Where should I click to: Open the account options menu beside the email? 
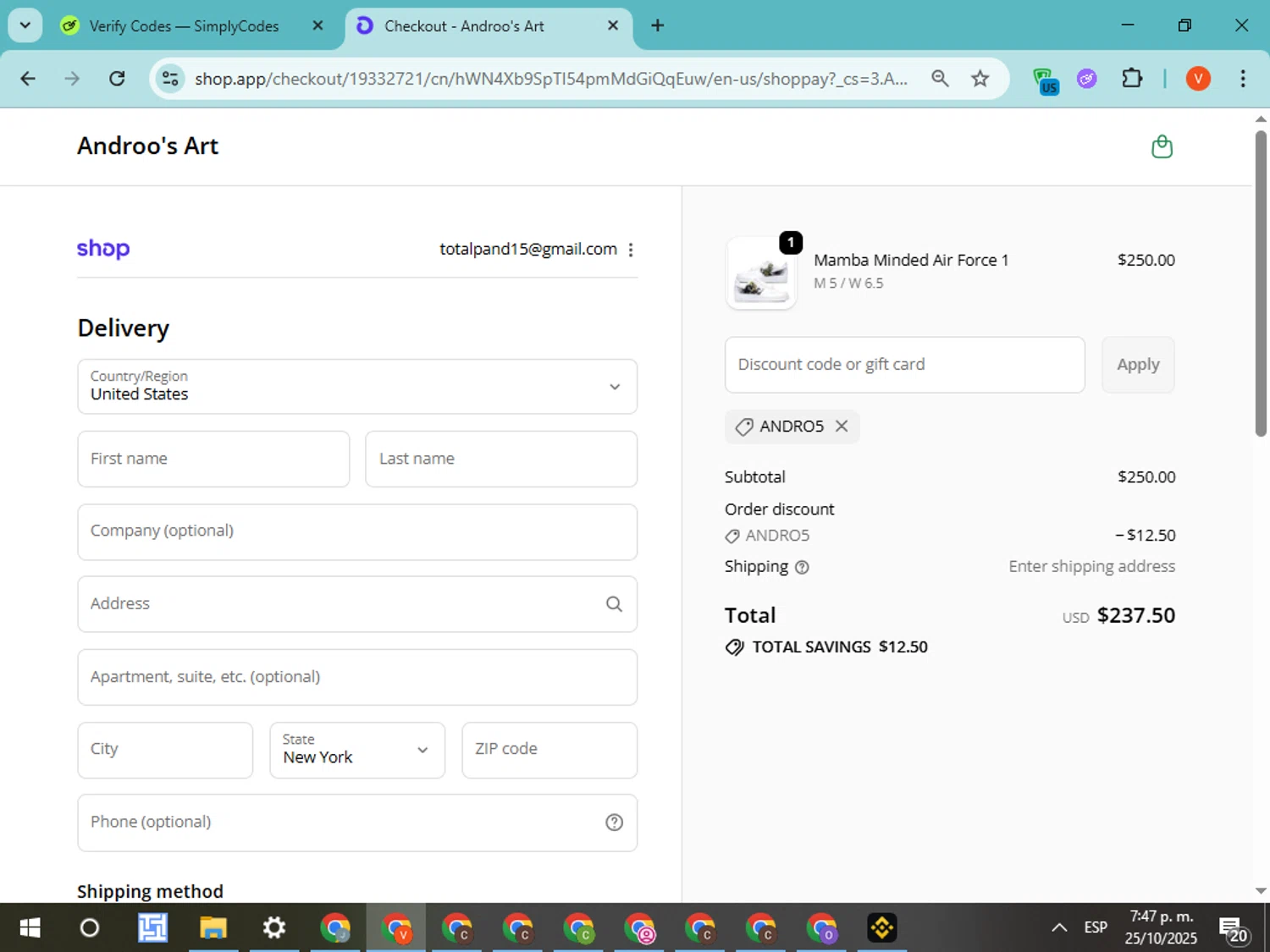pyautogui.click(x=631, y=250)
